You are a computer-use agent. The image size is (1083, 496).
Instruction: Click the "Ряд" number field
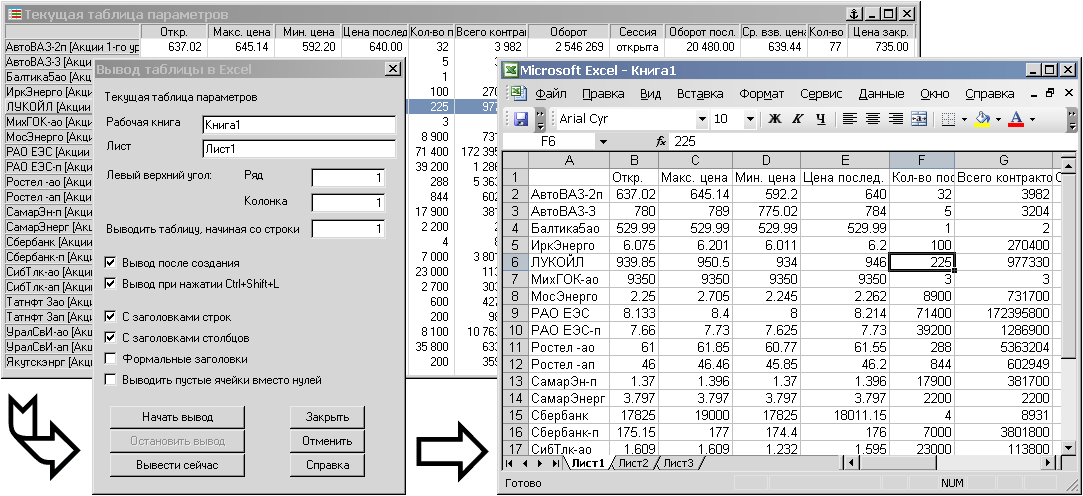(x=348, y=178)
